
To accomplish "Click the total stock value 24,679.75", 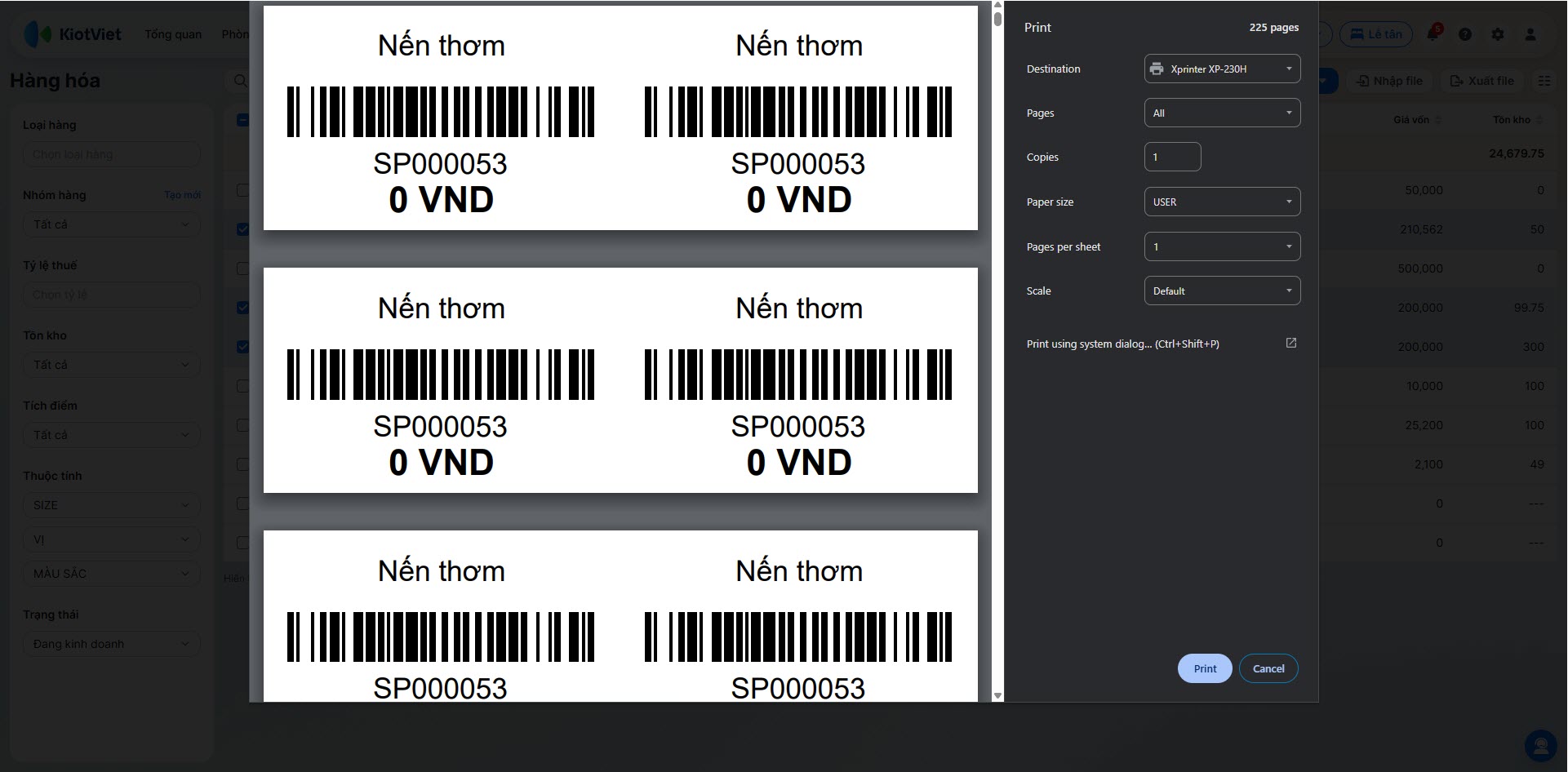I will click(1516, 153).
